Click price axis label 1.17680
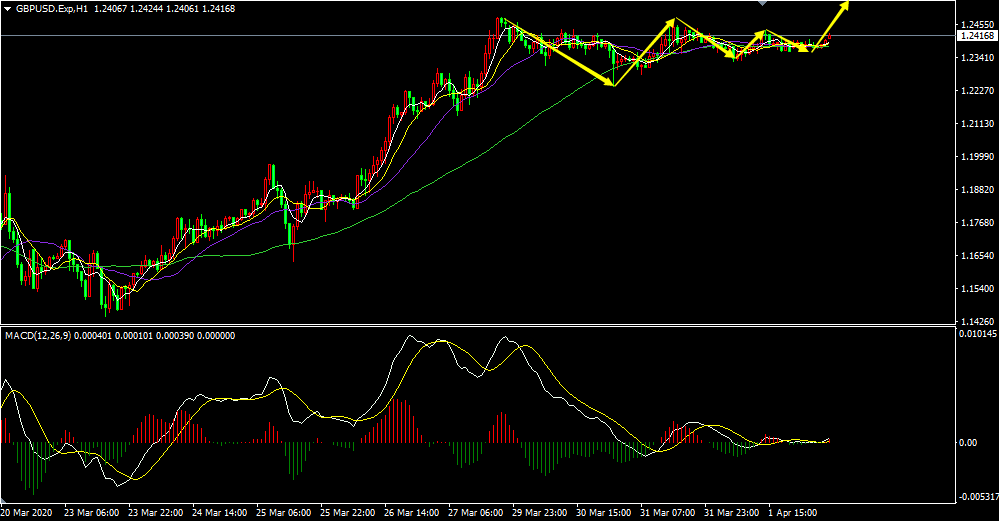Image resolution: width=999 pixels, height=521 pixels. click(x=977, y=223)
